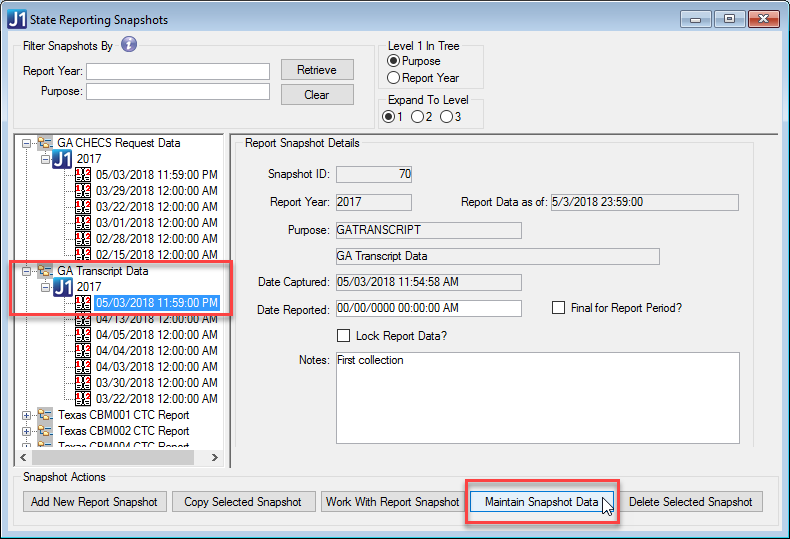Click the Maintain Snapshot Data button
This screenshot has height=539, width=790.
click(x=541, y=502)
